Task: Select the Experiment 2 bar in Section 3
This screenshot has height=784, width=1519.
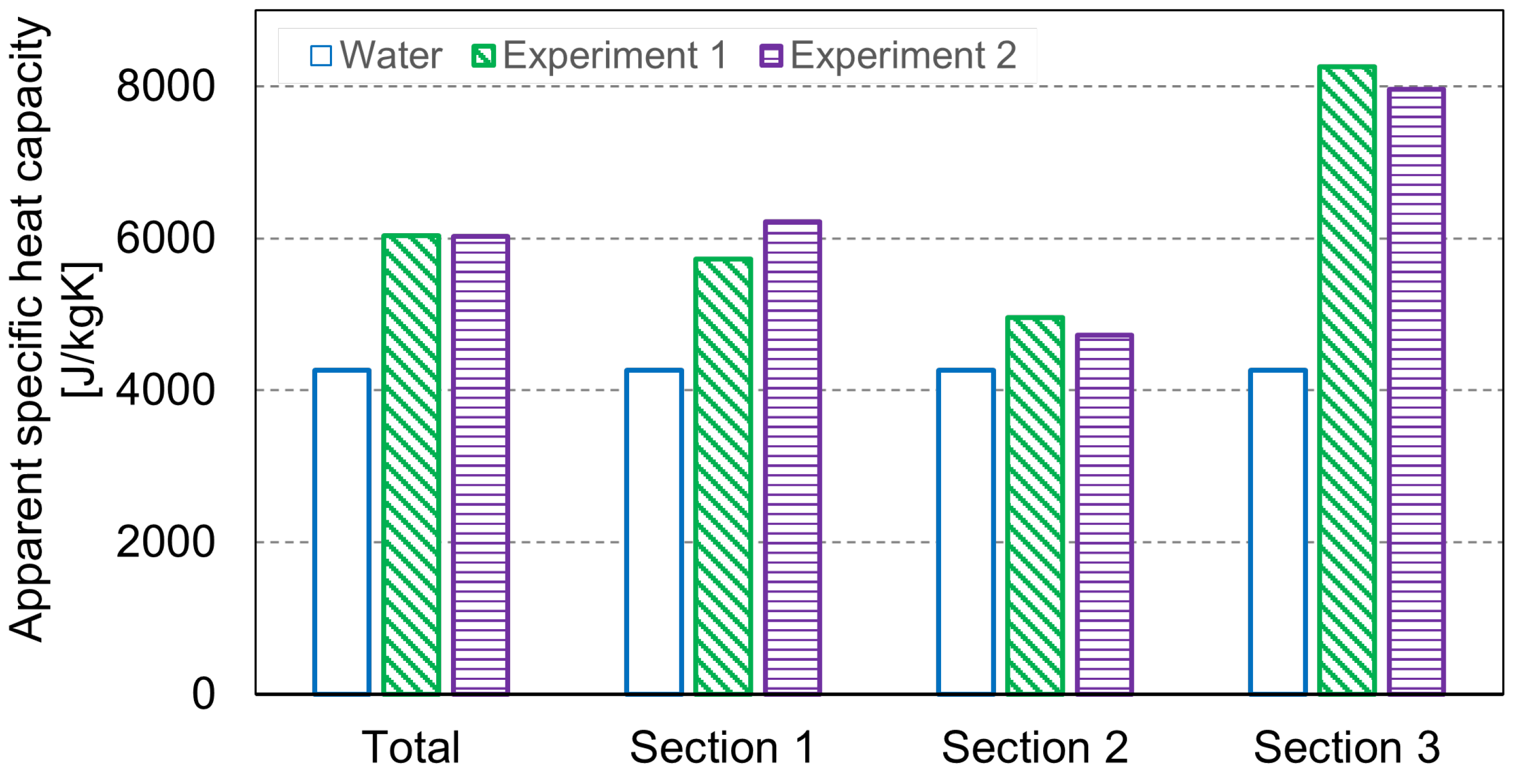Action: coord(1416,391)
